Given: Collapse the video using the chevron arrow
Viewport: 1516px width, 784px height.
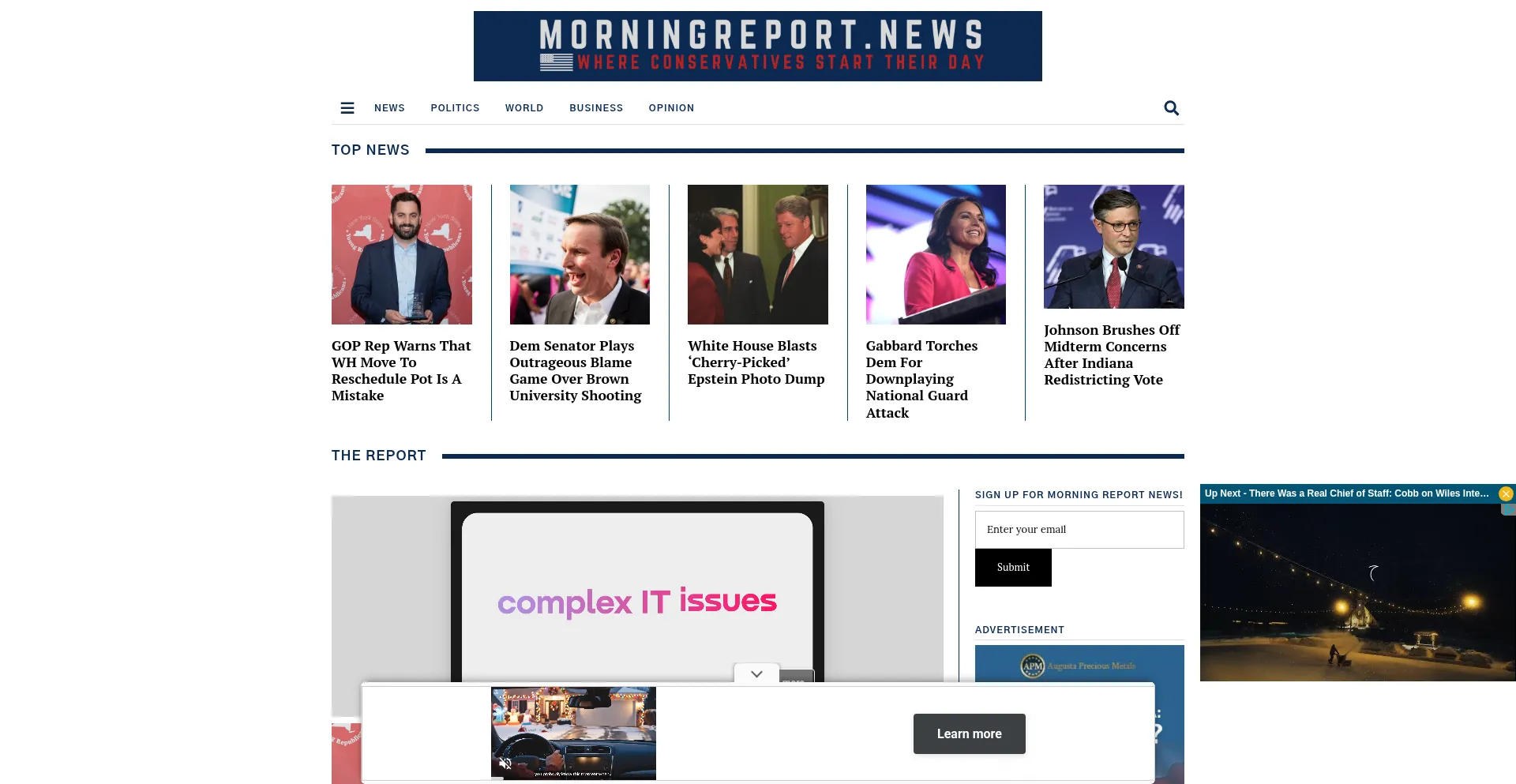Looking at the screenshot, I should [756, 673].
